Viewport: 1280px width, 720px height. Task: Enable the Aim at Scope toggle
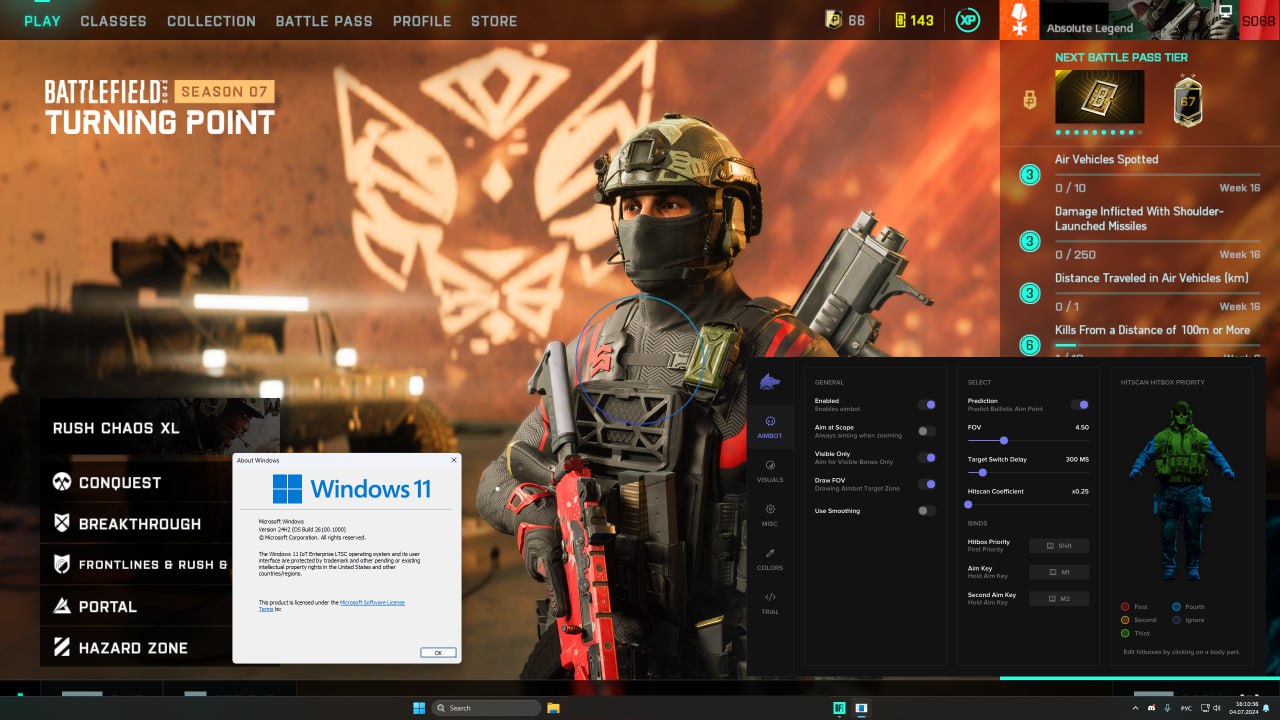coord(927,431)
